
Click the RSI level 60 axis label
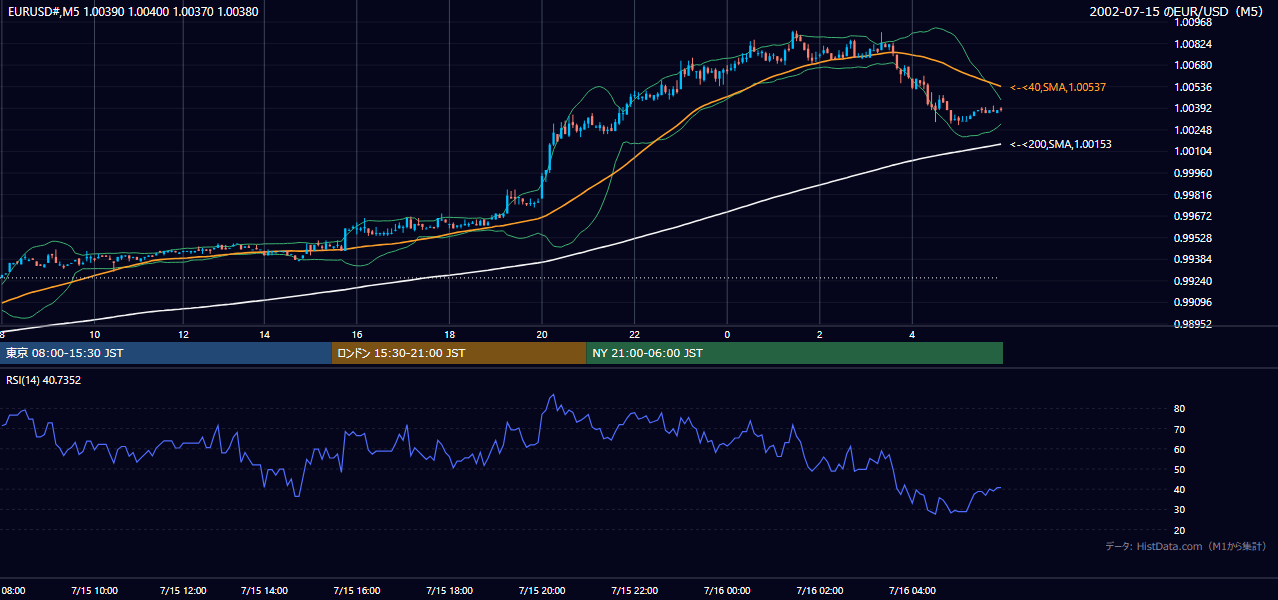pyautogui.click(x=1180, y=449)
